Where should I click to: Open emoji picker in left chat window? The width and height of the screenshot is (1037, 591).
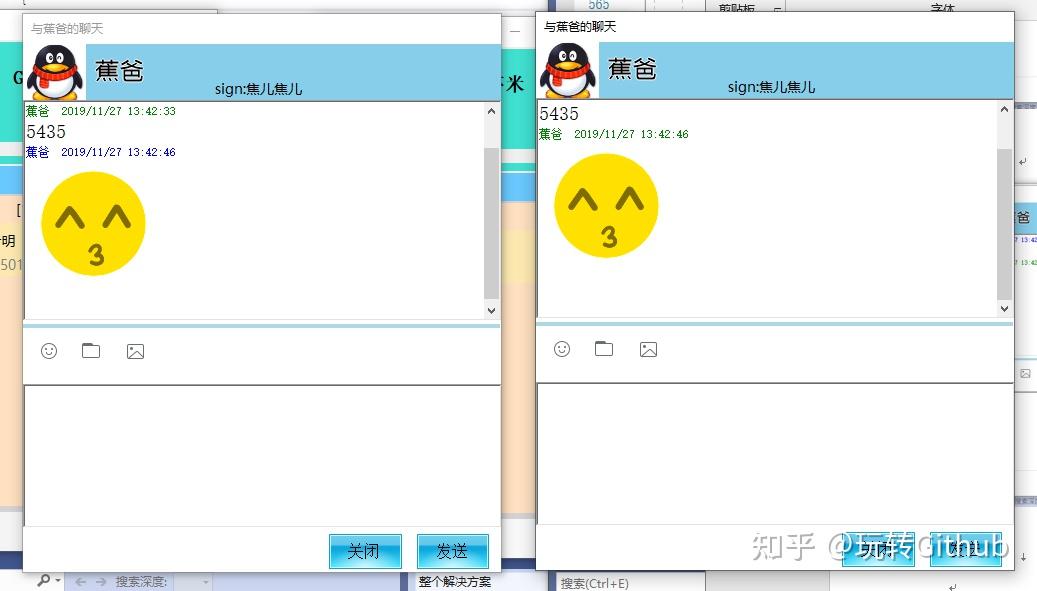(49, 351)
